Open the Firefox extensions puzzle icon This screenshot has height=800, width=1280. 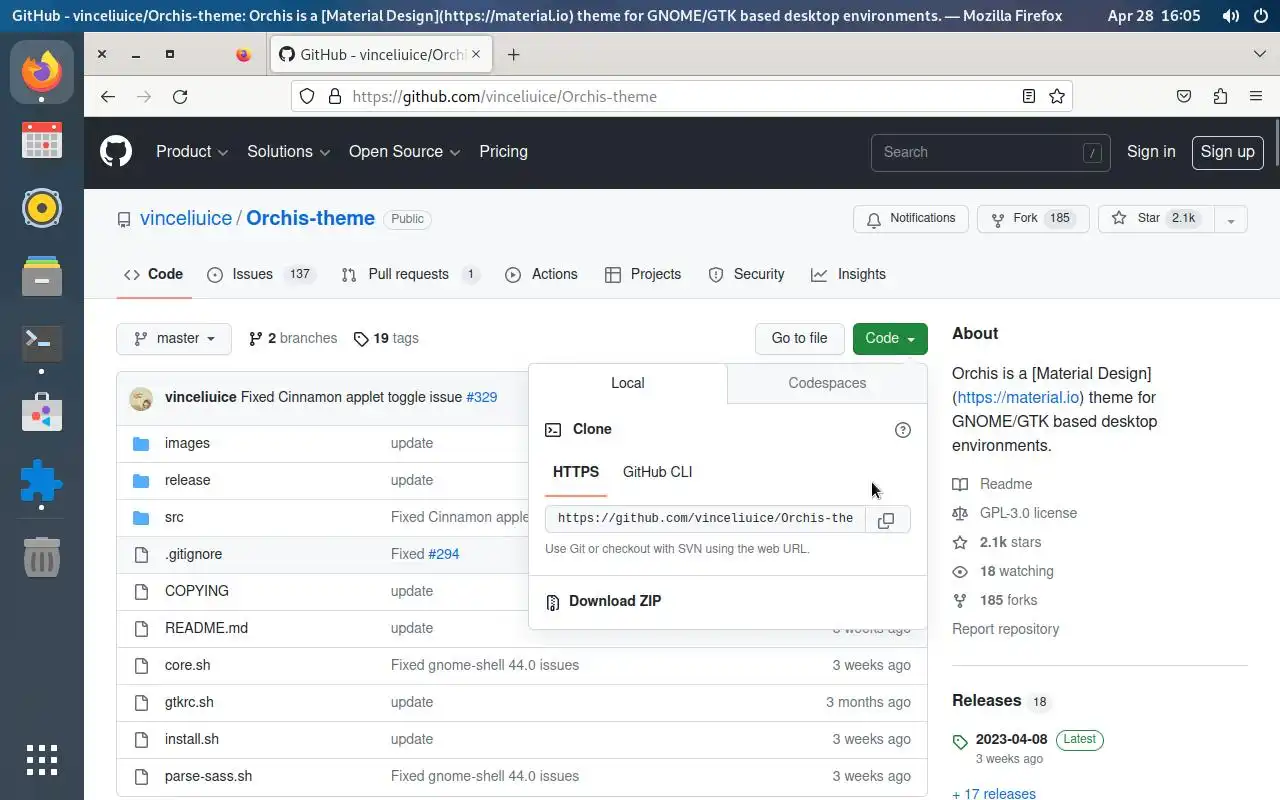click(1220, 97)
